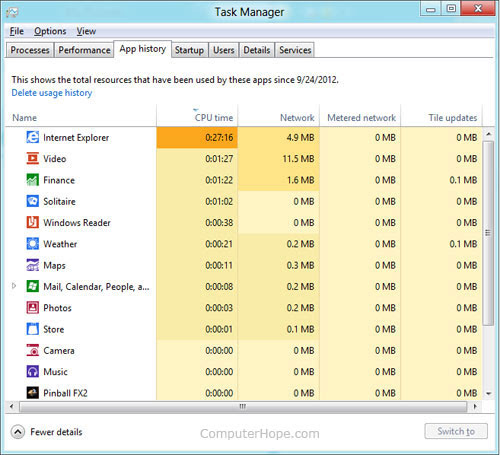Open the Users tab
Viewport: 500px width, 455px height.
point(224,50)
